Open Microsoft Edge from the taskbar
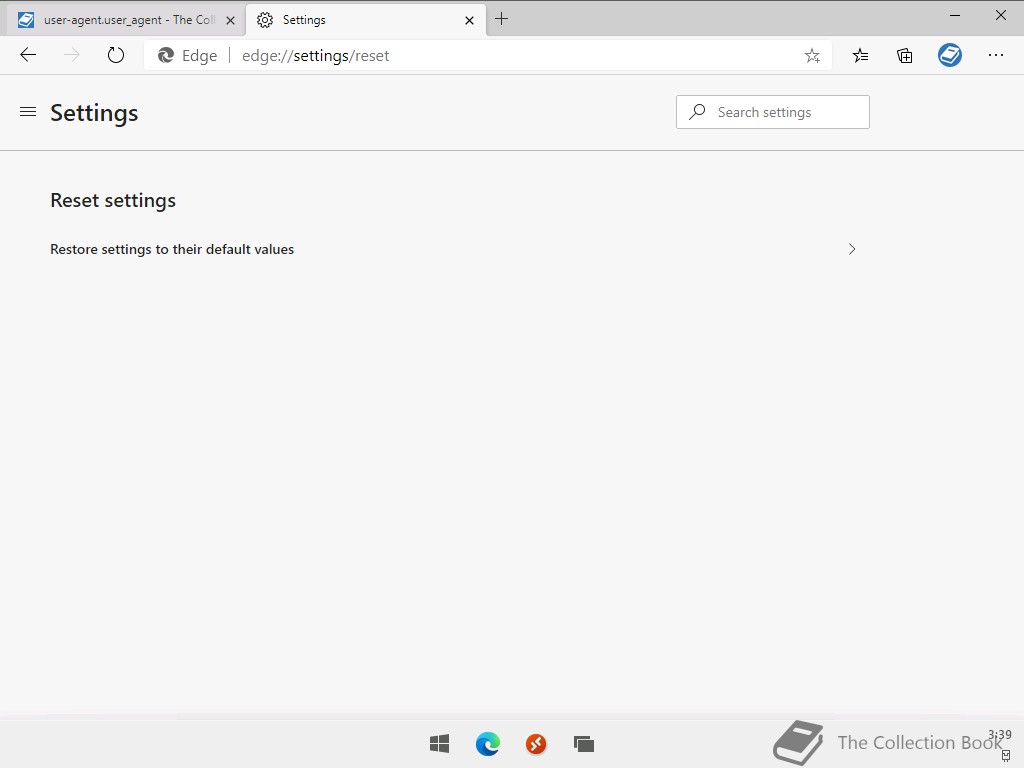 click(x=488, y=743)
